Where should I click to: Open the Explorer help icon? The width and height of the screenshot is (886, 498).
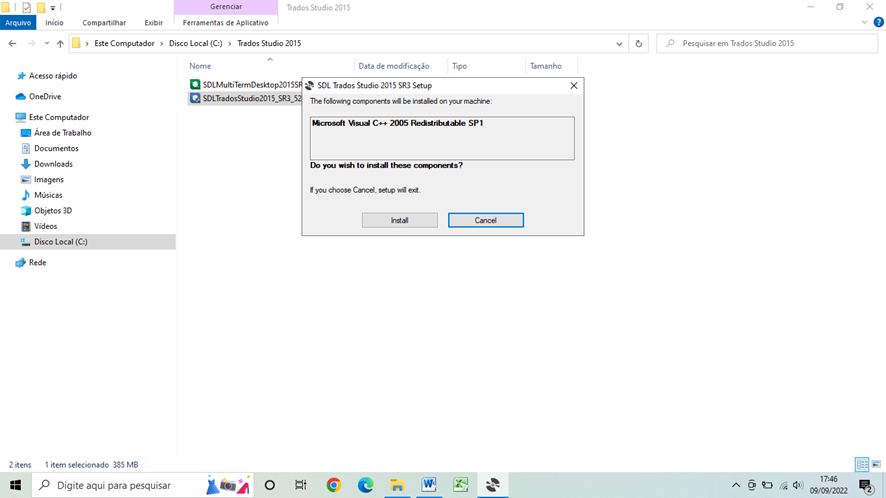coord(879,22)
